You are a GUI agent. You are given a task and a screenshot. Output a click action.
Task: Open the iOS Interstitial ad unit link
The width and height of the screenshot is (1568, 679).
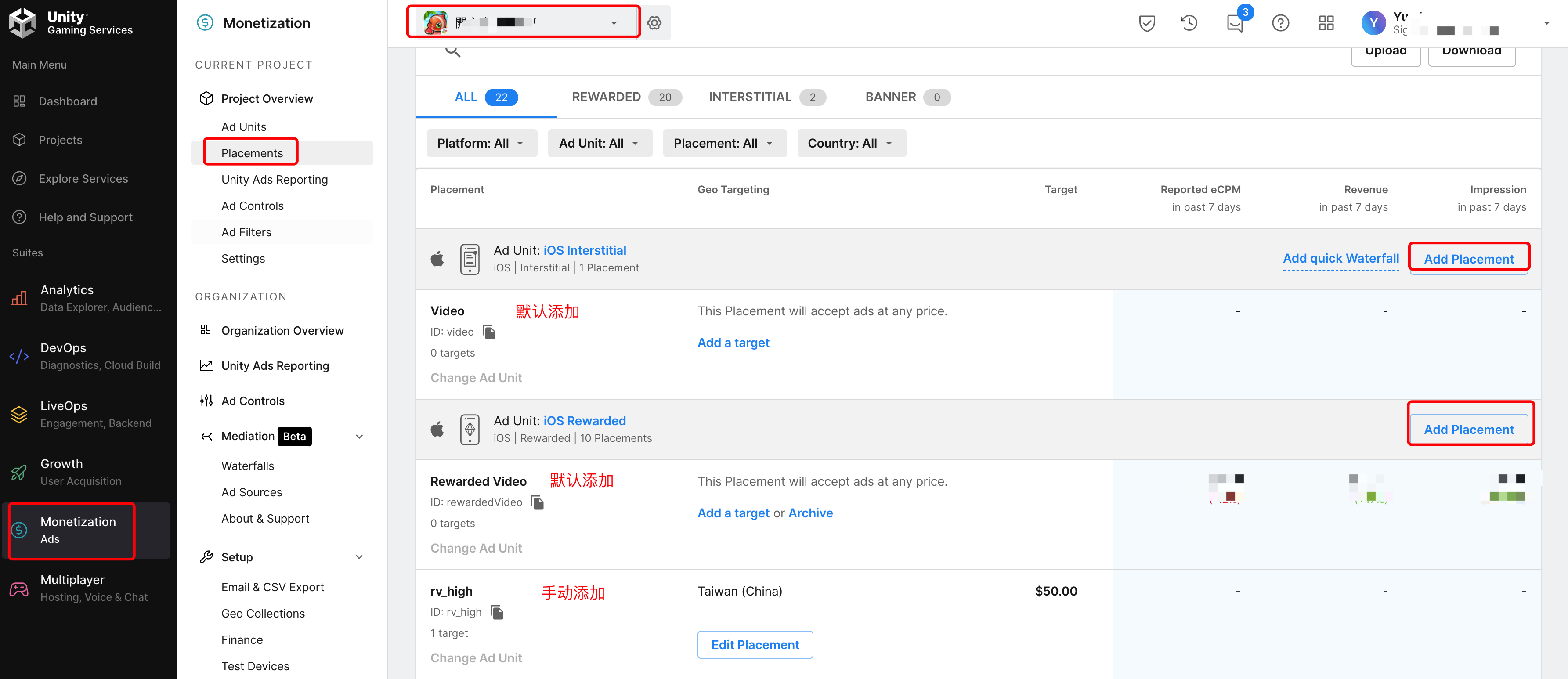click(584, 250)
